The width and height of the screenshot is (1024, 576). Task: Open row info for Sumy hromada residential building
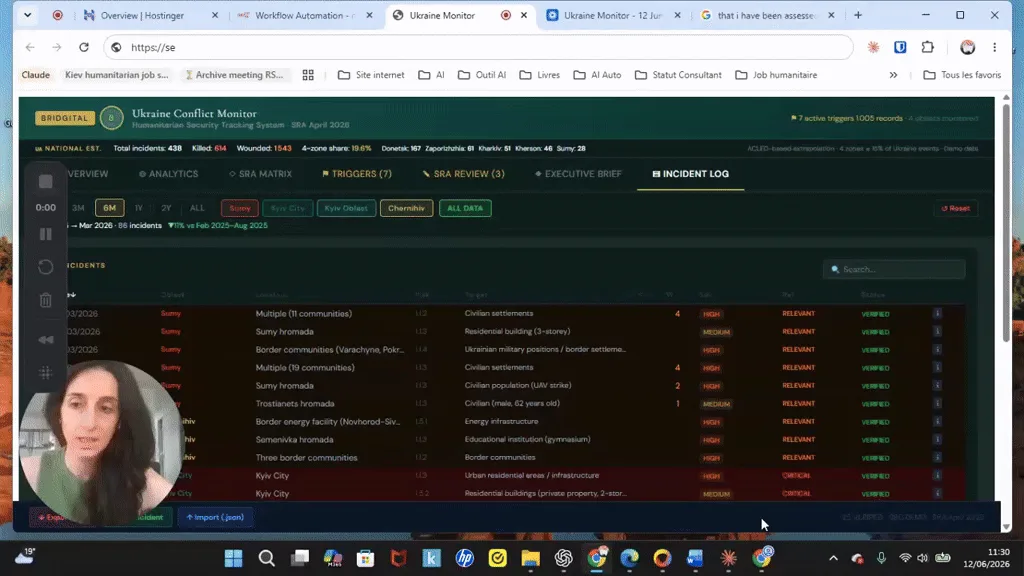(x=937, y=332)
